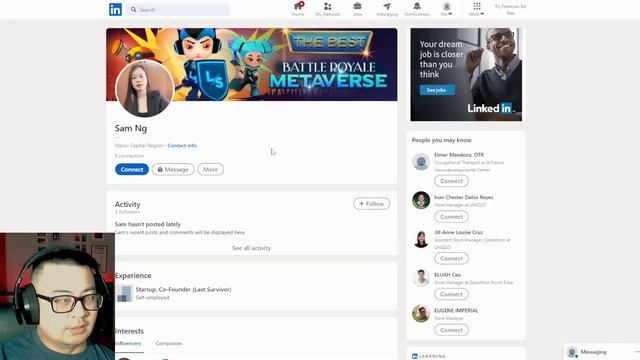Try Premium for free link
Screen dimensions: 640x360
(x=510, y=9)
